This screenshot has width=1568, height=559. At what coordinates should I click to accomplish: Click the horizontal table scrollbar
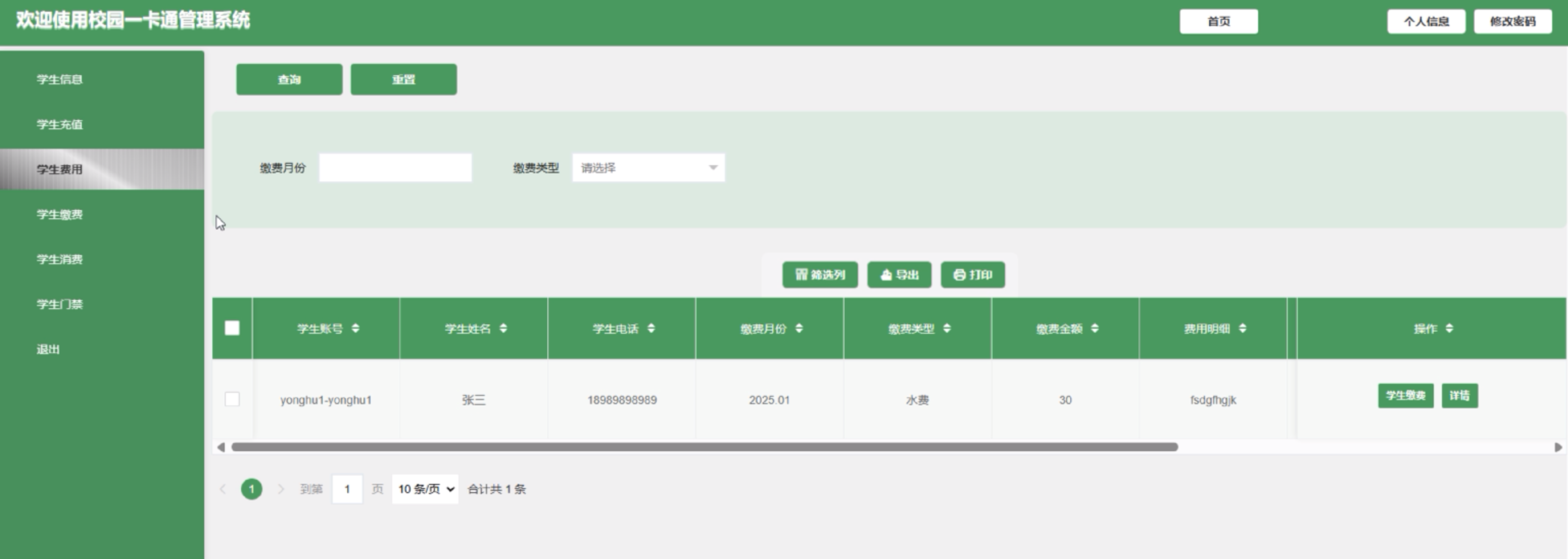pos(704,447)
